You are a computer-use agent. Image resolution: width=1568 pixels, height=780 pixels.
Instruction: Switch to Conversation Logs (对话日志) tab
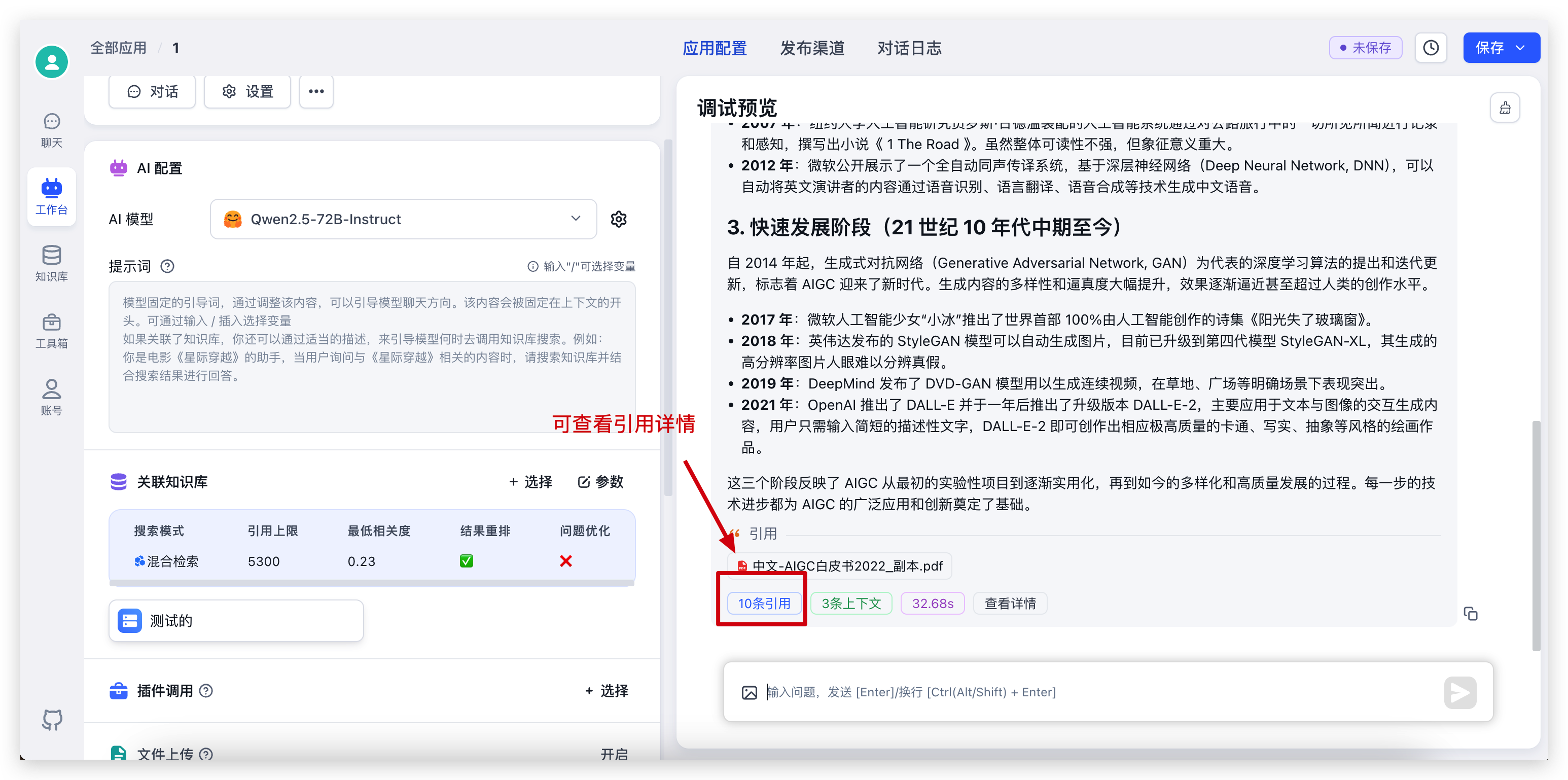(909, 48)
